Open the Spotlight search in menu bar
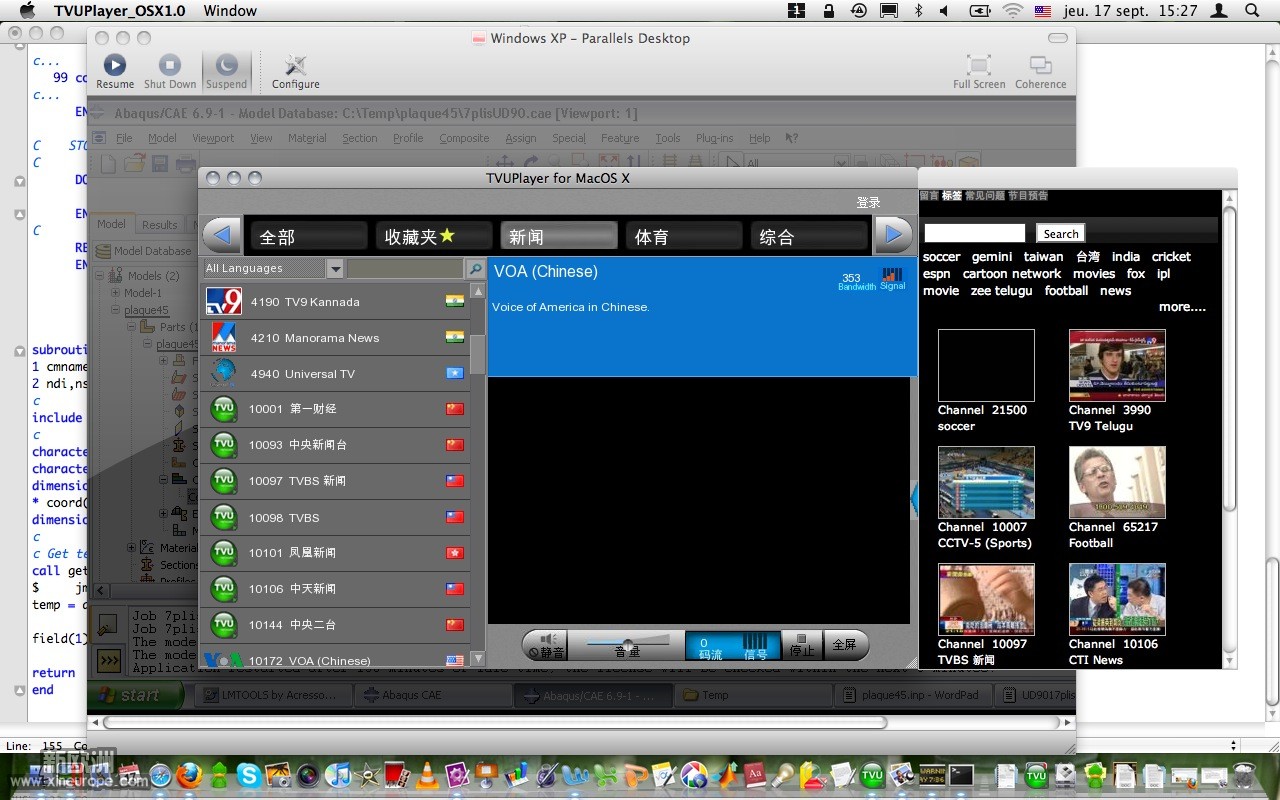 tap(1252, 10)
